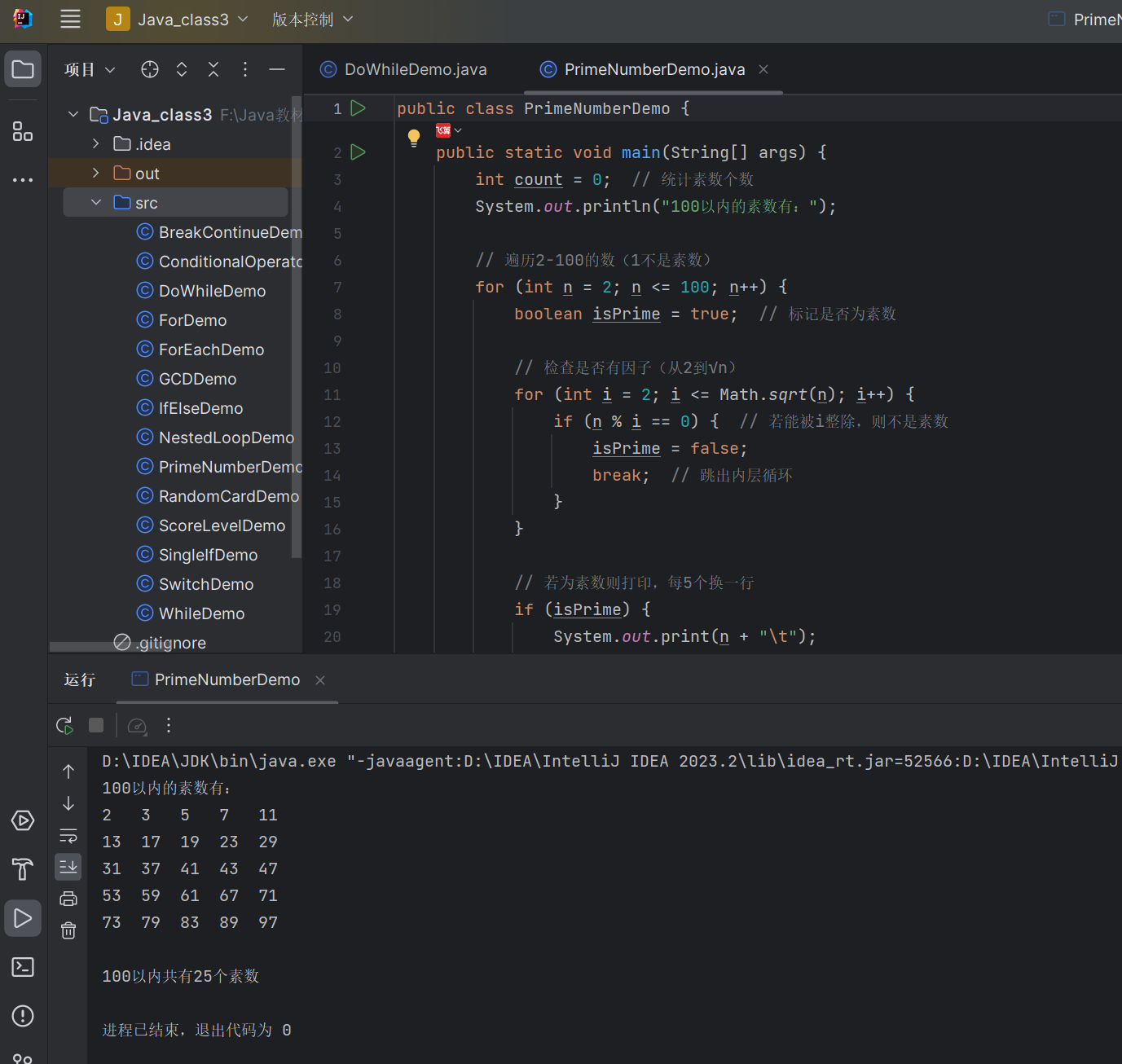Toggle scroll to end in the console
This screenshot has width=1122, height=1064.
point(68,867)
